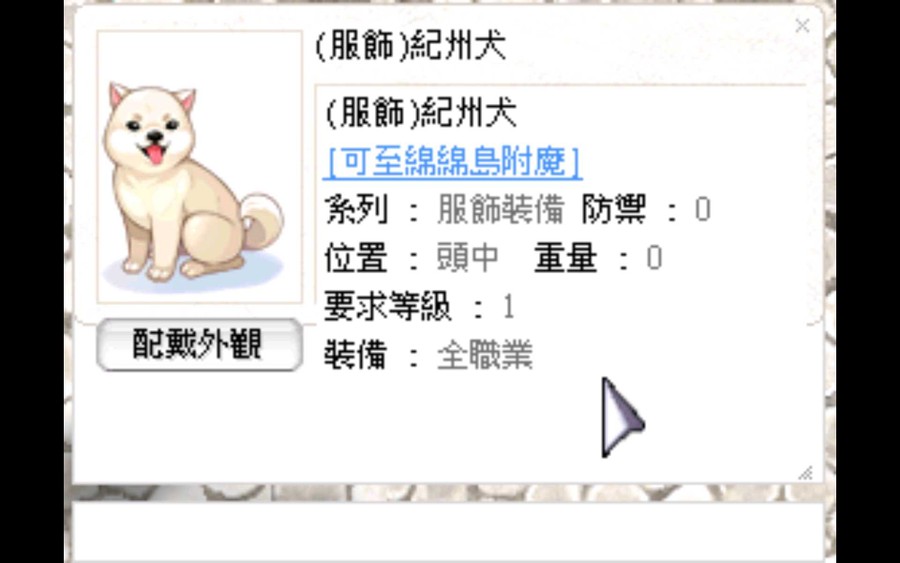Click the required level value 1
The image size is (900, 563).
pyautogui.click(x=508, y=307)
